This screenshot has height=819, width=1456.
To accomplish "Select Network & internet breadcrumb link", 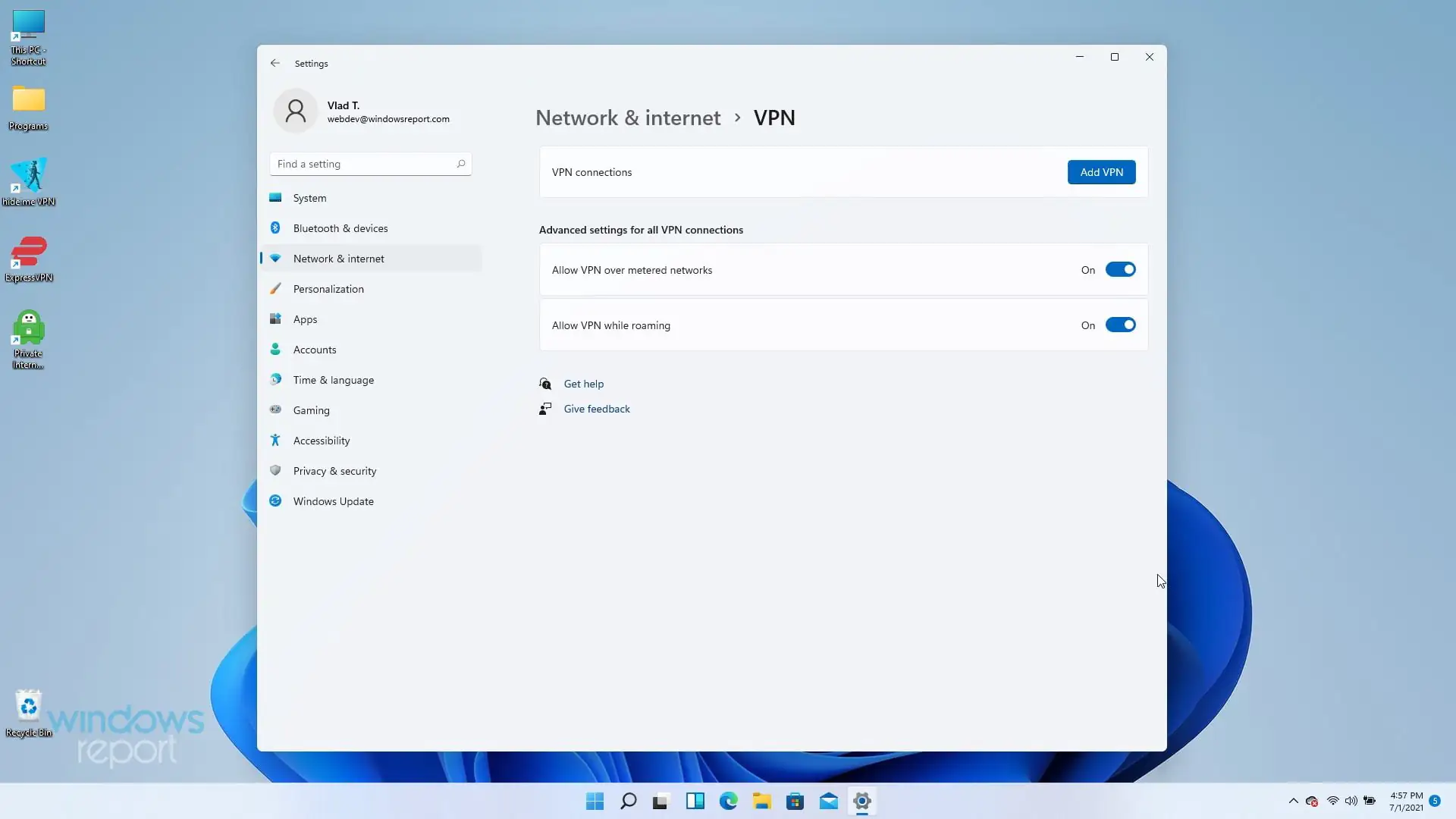I will (628, 118).
